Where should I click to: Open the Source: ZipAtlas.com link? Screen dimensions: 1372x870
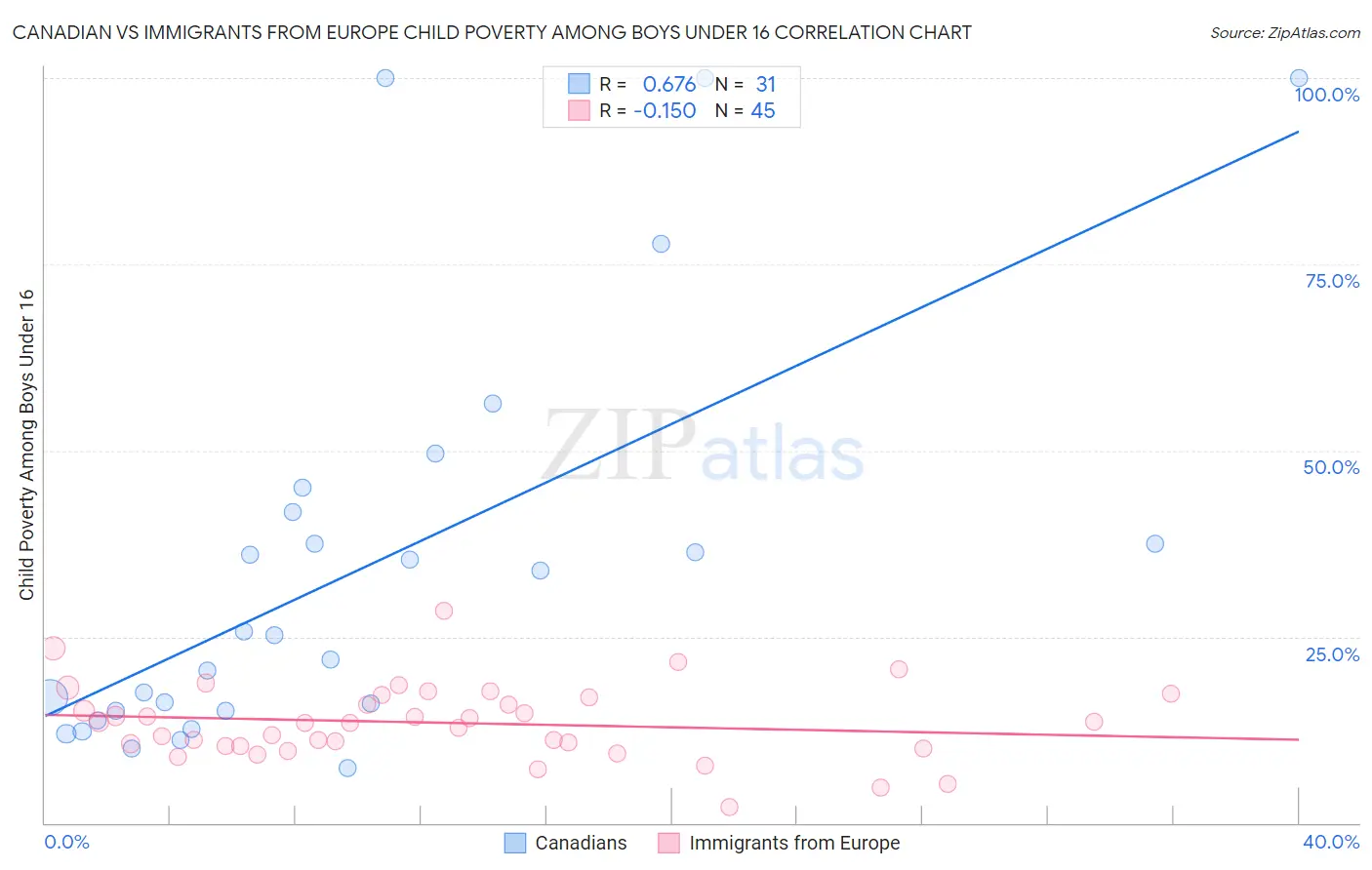pyautogui.click(x=1285, y=32)
